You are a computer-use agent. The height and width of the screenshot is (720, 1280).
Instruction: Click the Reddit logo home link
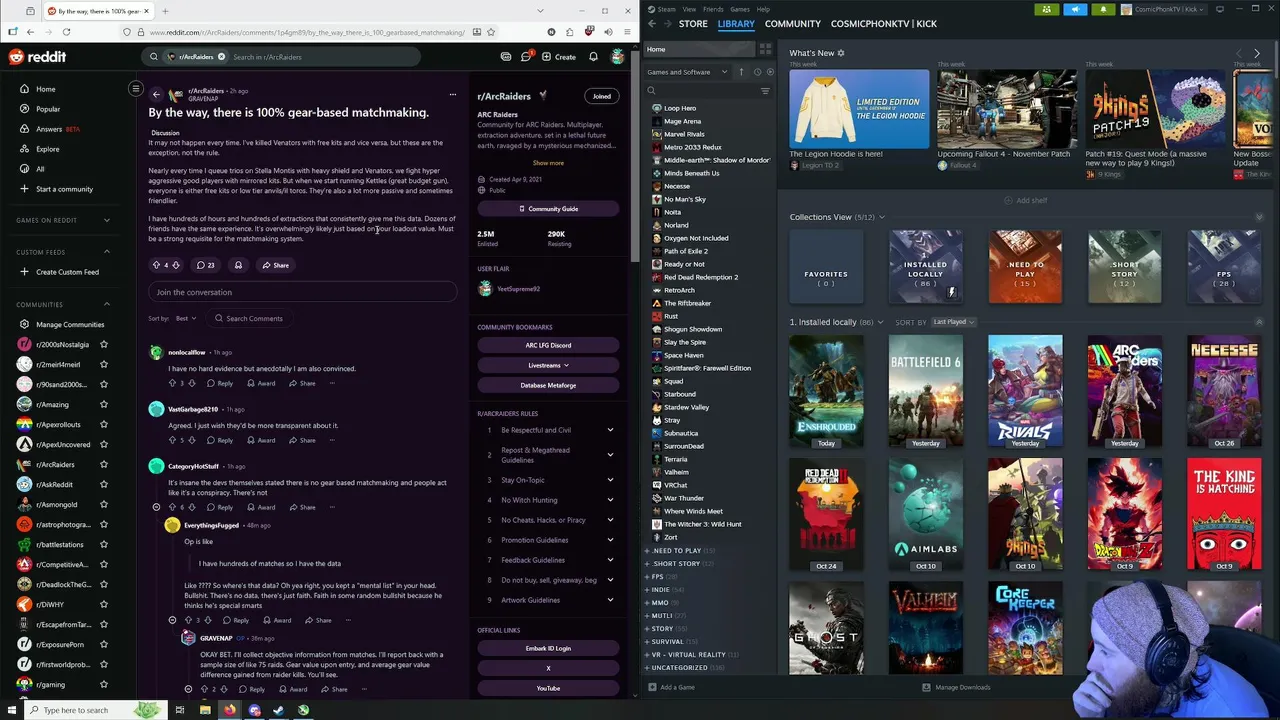[x=38, y=57]
